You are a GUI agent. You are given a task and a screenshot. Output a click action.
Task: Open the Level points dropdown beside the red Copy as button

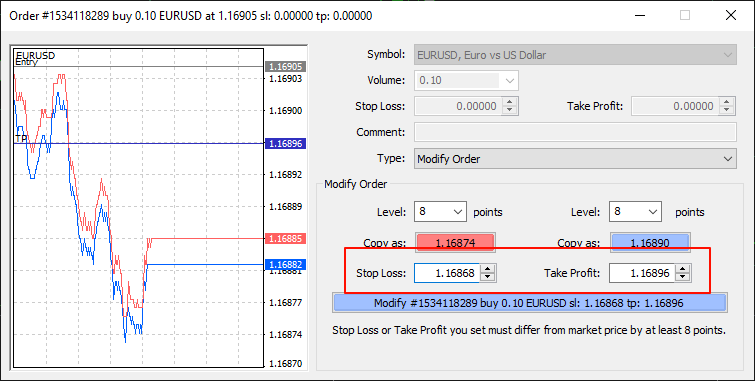pyautogui.click(x=440, y=211)
